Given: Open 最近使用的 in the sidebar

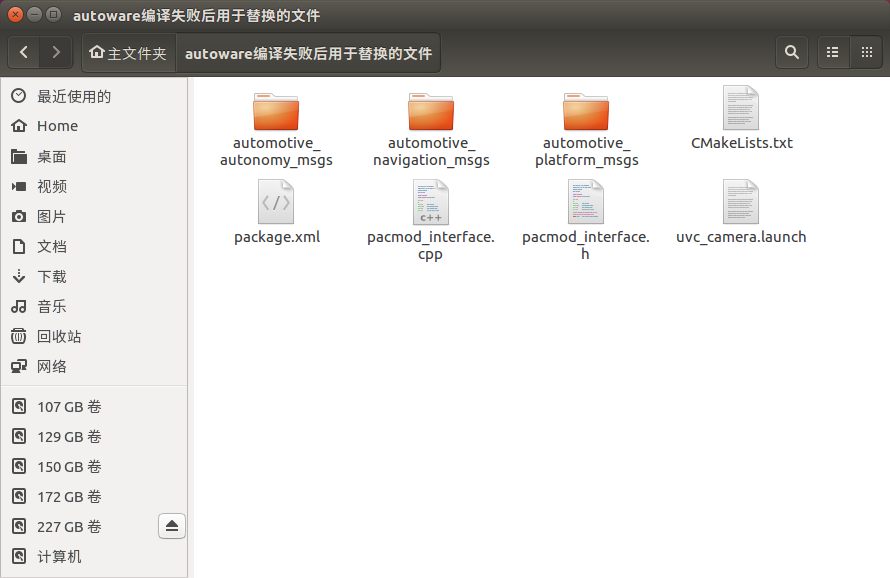Looking at the screenshot, I should (94, 96).
